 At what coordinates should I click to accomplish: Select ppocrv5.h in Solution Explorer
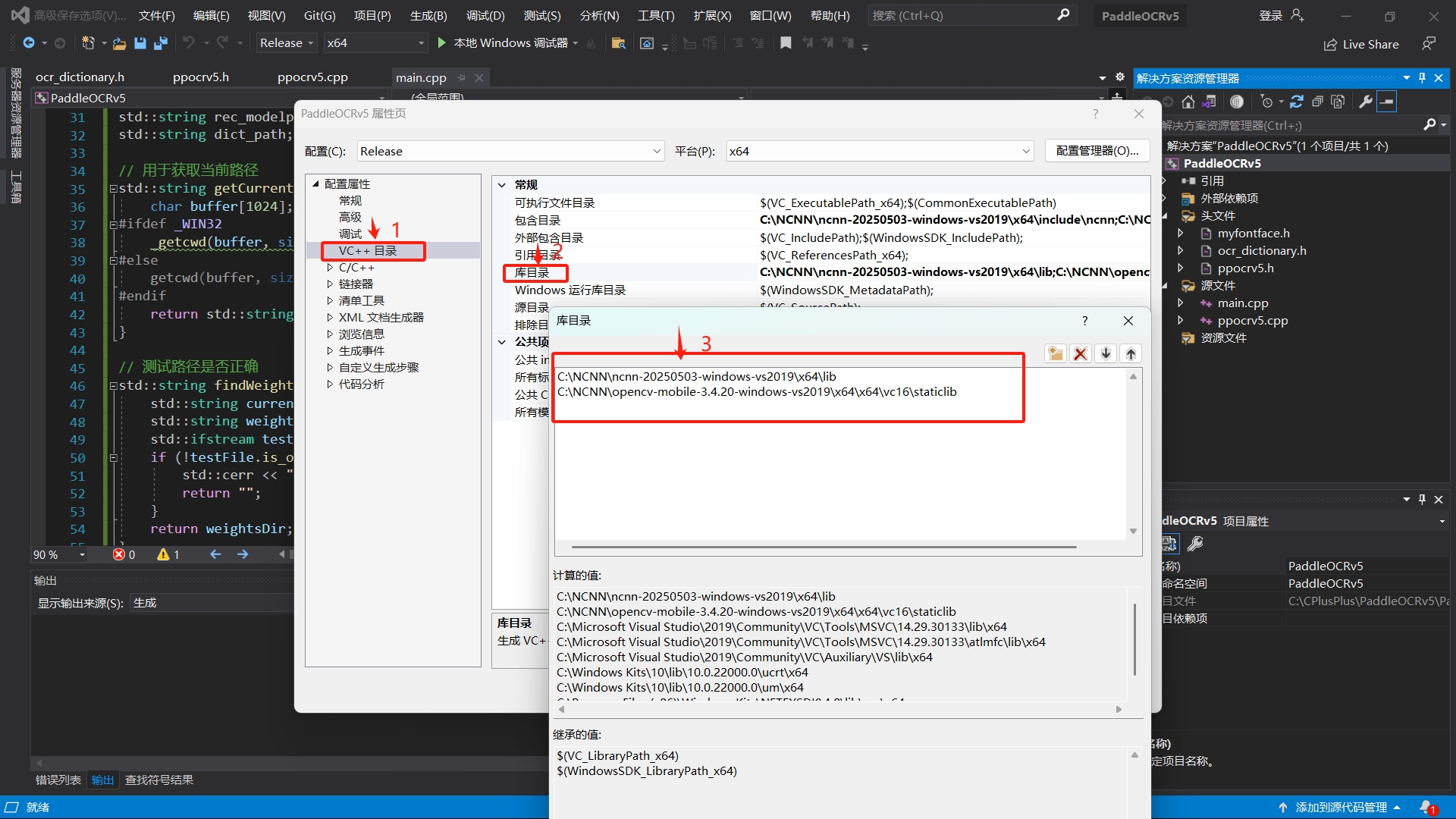1245,268
